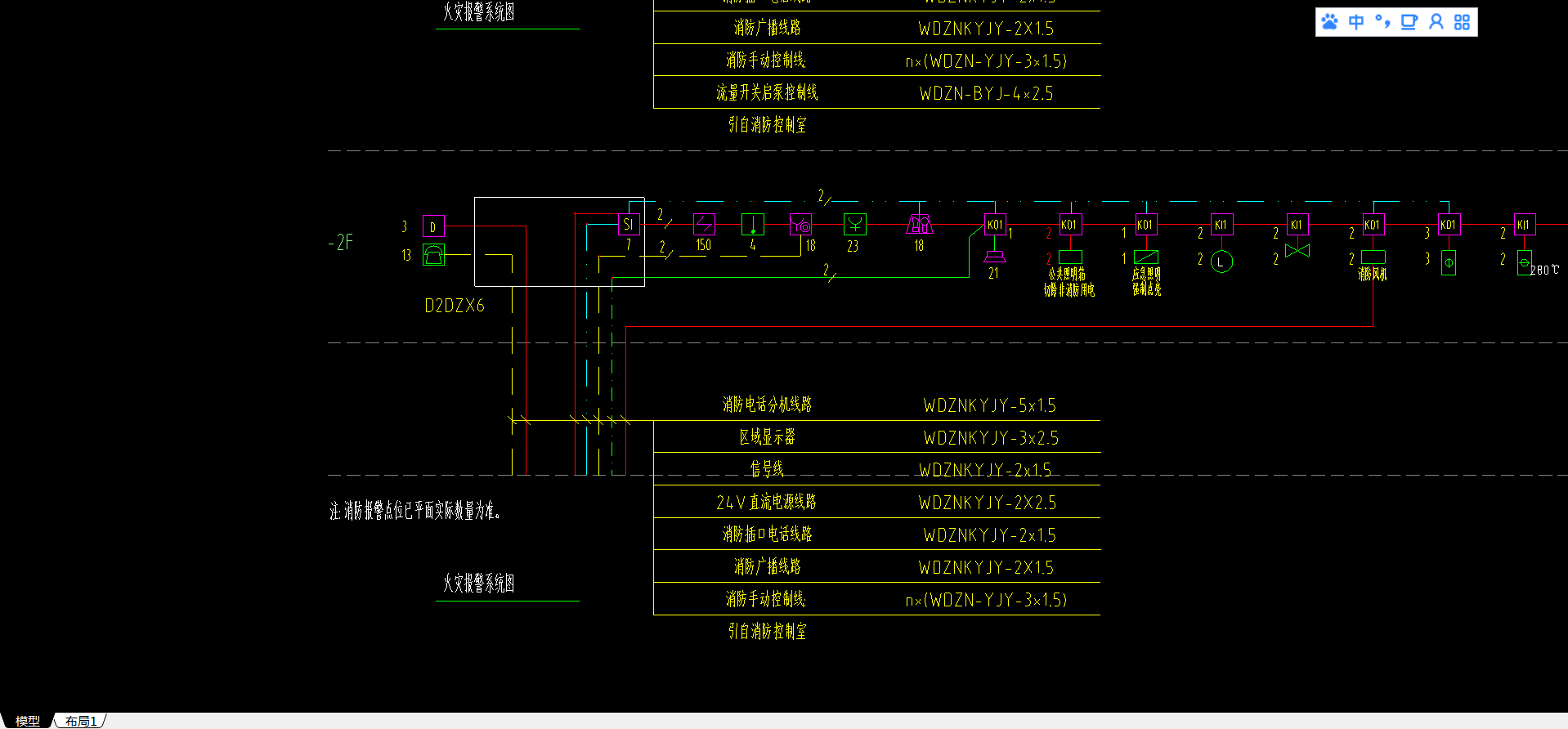Image resolution: width=1568 pixels, height=729 pixels.
Task: Open the user account icon in IME bar
Action: coord(1436,22)
